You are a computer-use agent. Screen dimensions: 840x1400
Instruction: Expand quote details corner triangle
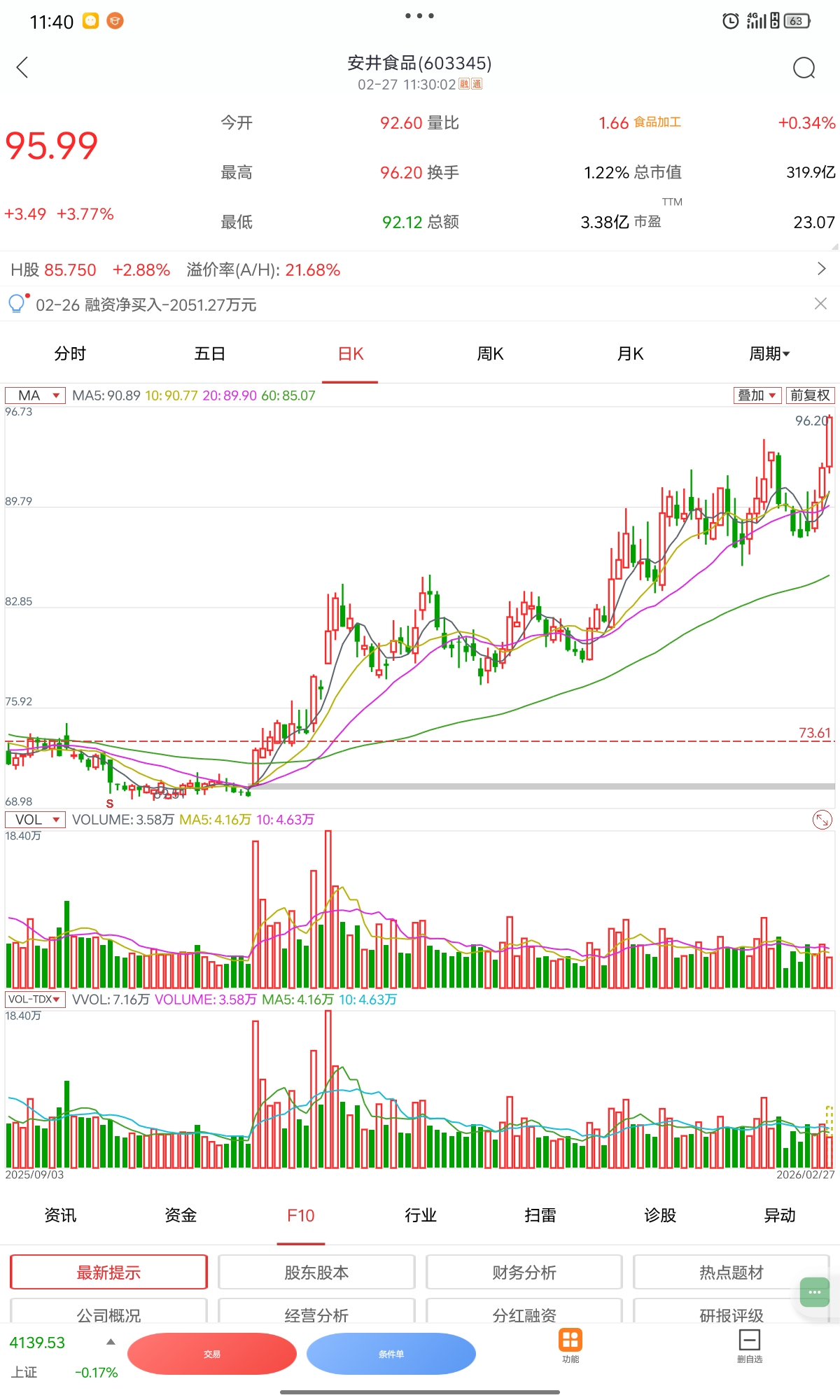834,246
